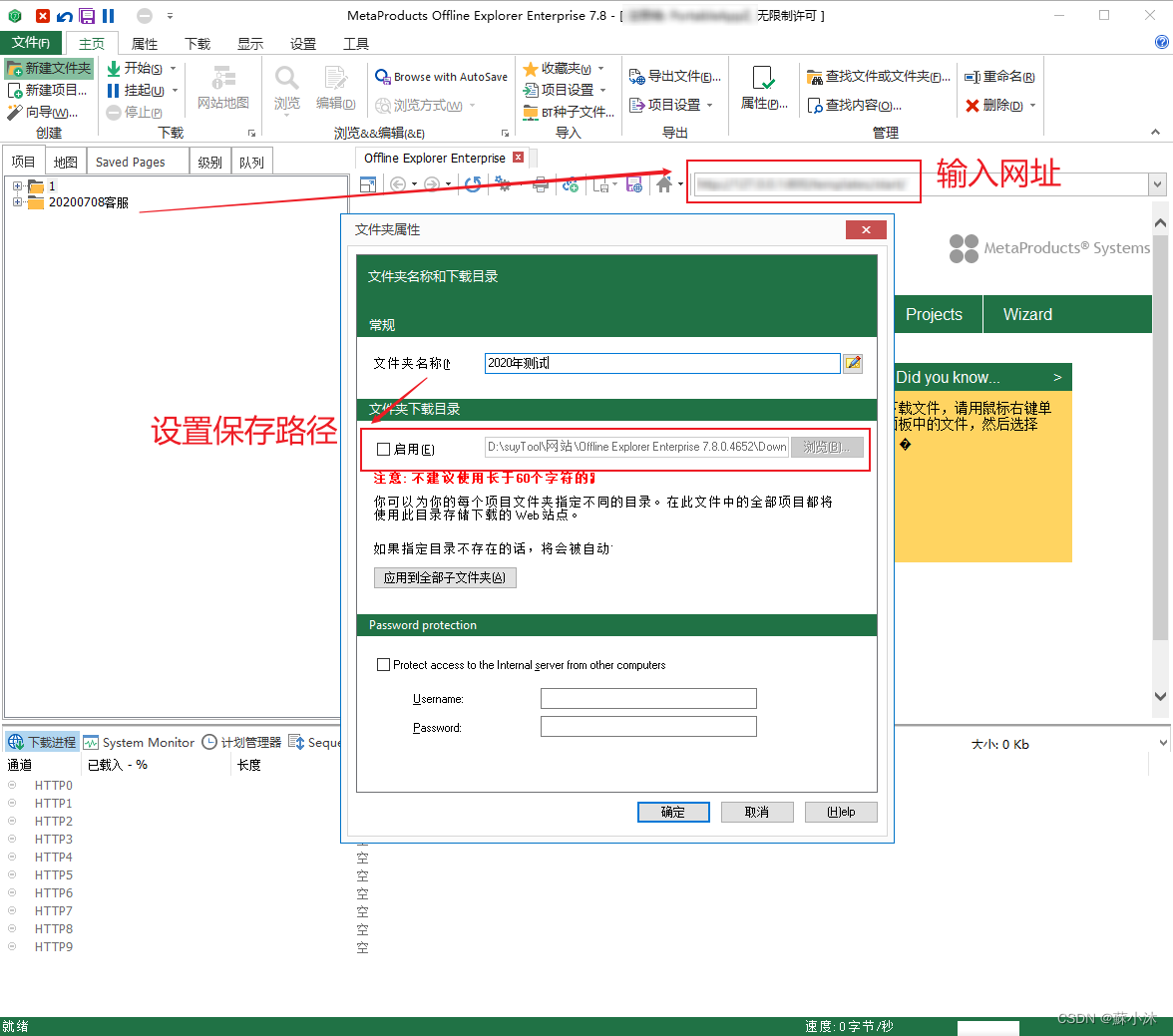The image size is (1173, 1036).
Task: Click the edit icon beside the folder name
Action: coord(853,364)
